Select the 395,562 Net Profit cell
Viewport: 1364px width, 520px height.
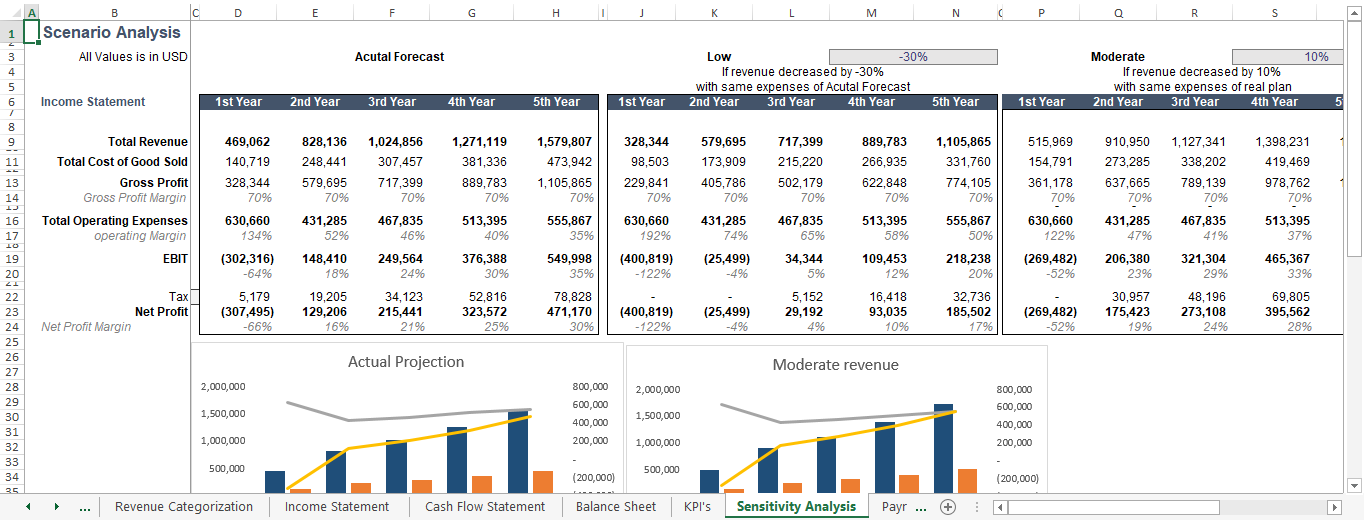click(1273, 312)
